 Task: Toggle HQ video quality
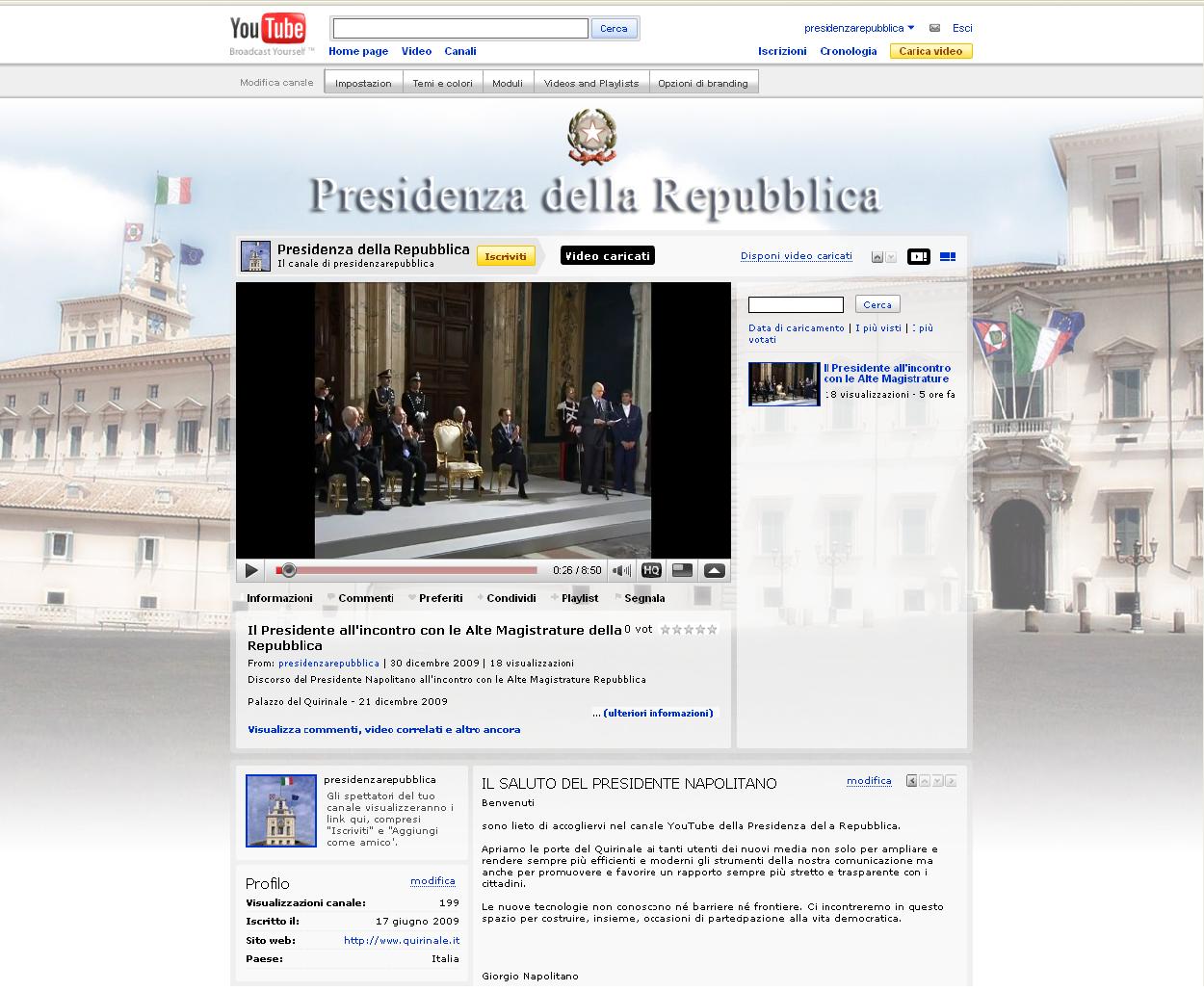651,570
